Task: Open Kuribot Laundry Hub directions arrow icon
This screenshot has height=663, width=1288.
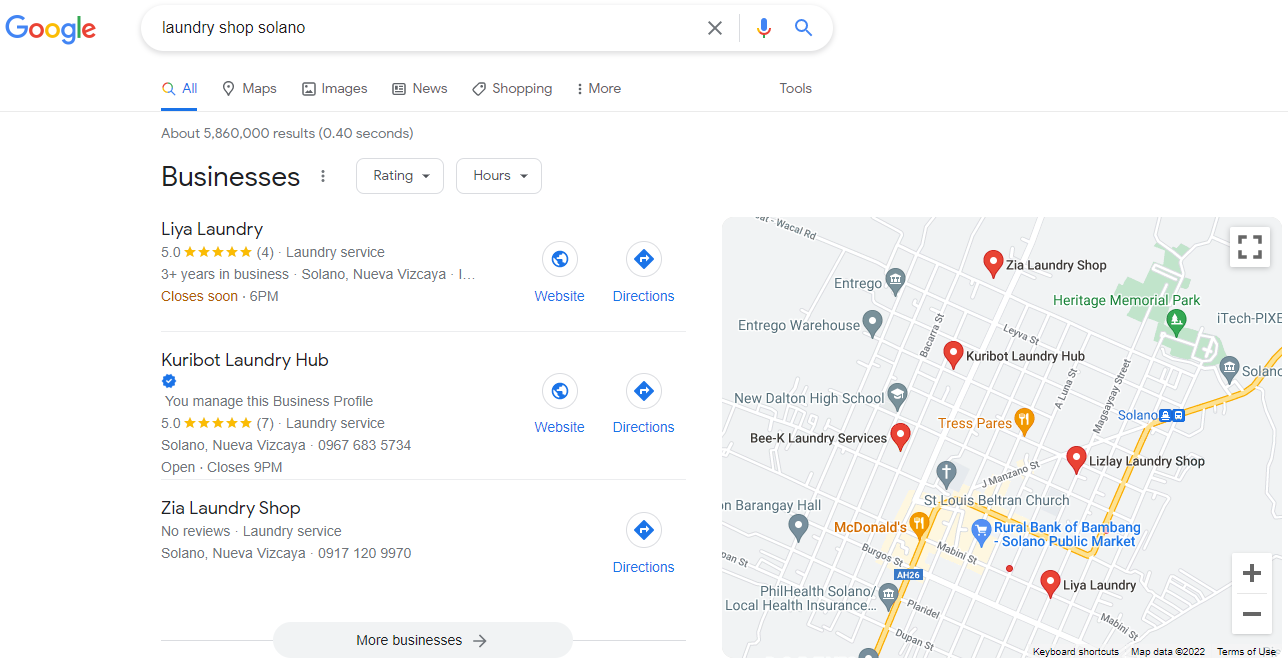Action: (x=644, y=390)
